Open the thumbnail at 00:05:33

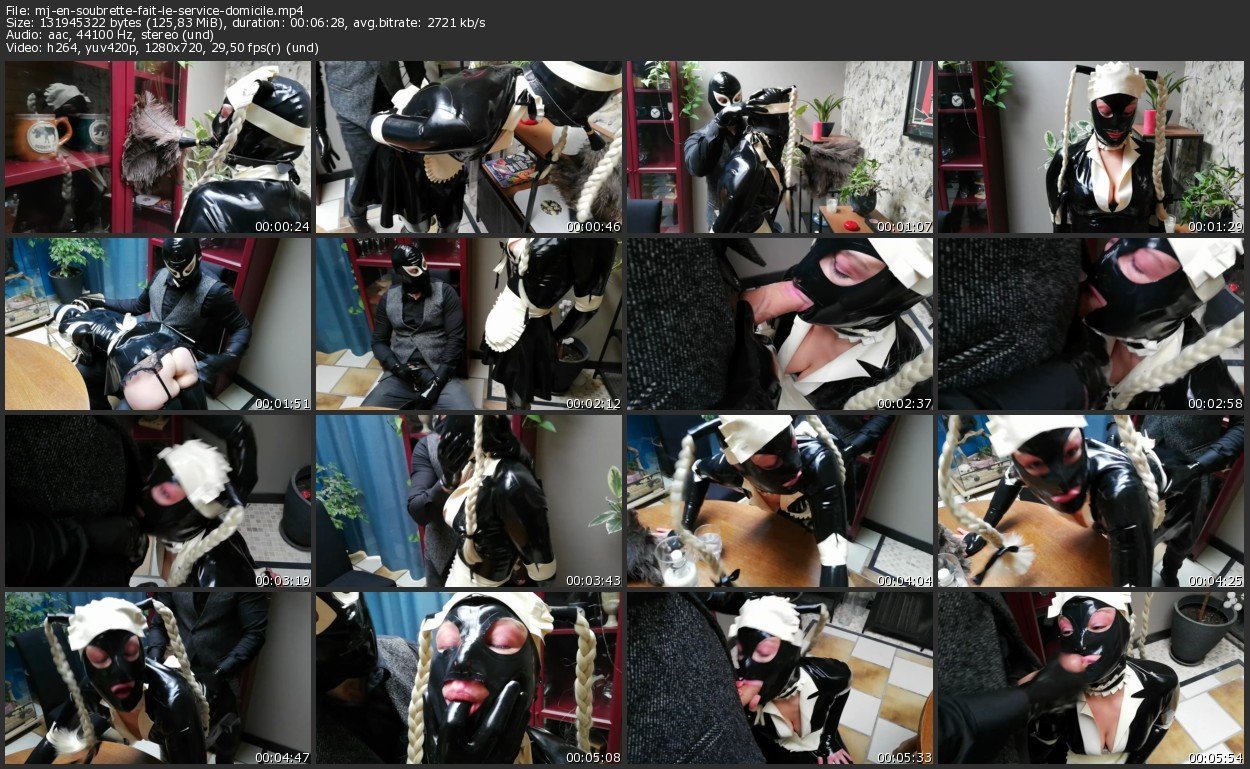[x=780, y=678]
